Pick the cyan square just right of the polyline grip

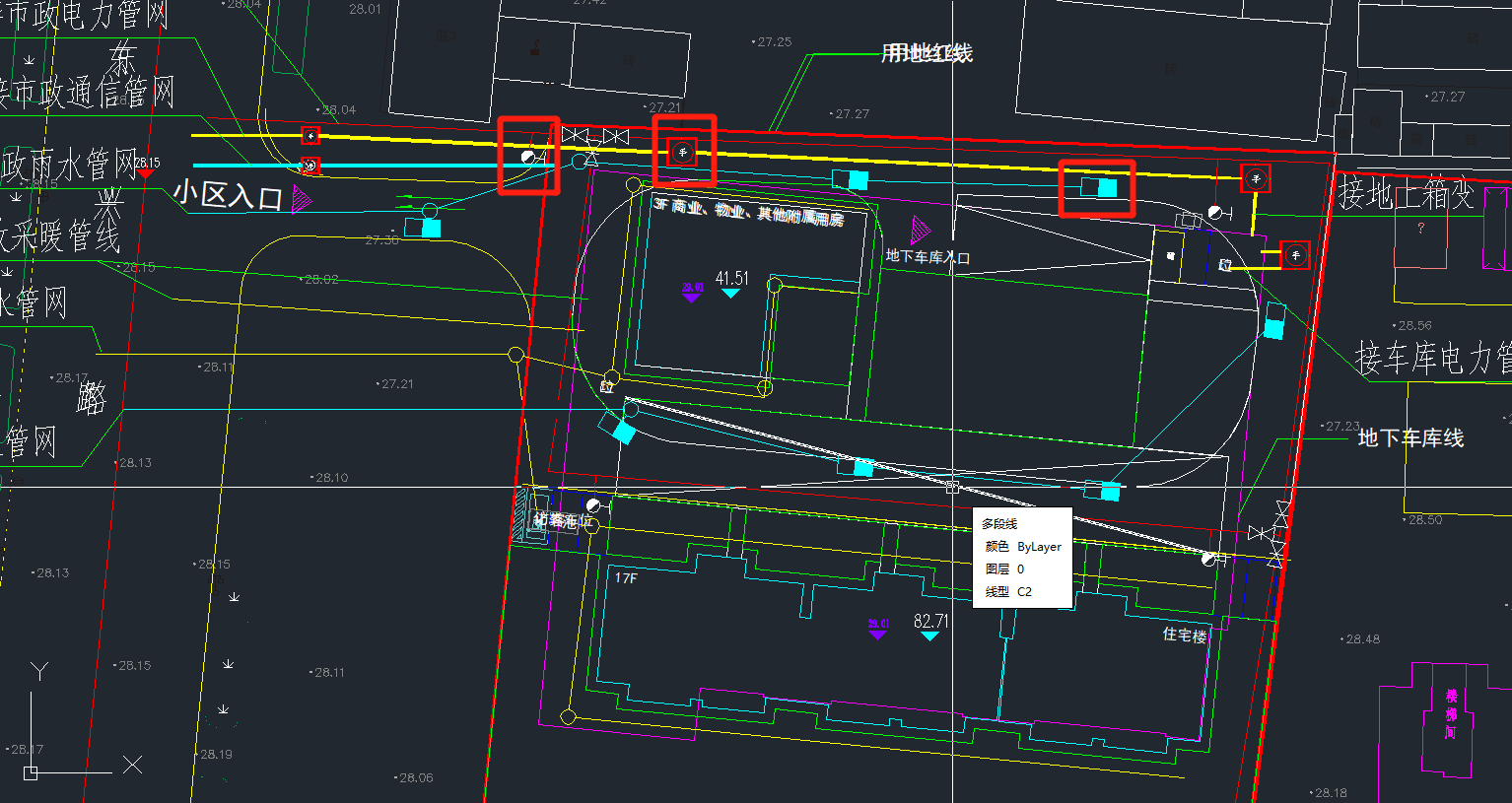pyautogui.click(x=1110, y=491)
